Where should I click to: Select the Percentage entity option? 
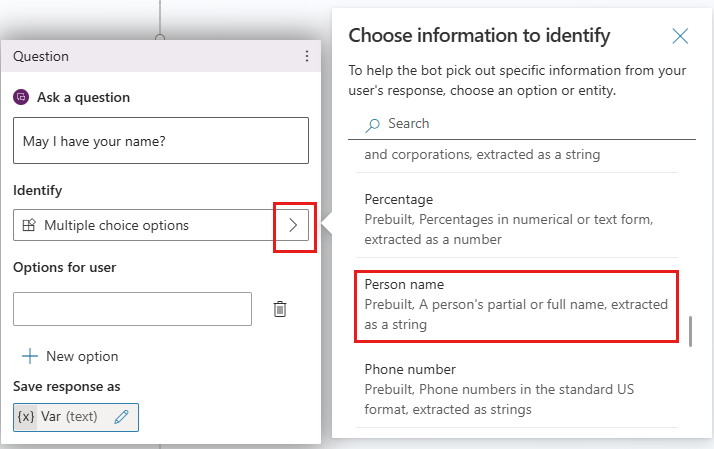[x=517, y=219]
